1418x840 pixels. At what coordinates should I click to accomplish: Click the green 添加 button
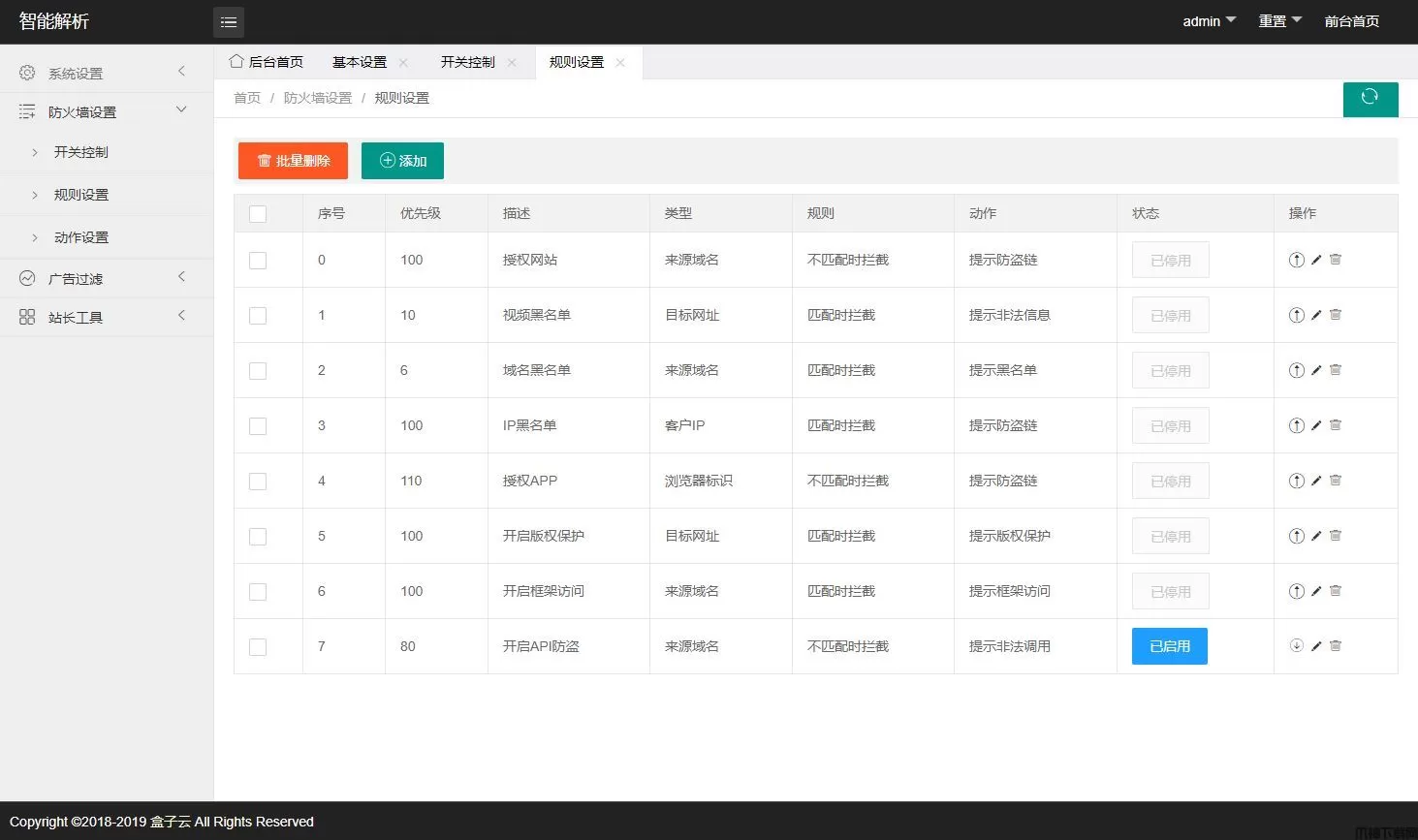coord(402,161)
